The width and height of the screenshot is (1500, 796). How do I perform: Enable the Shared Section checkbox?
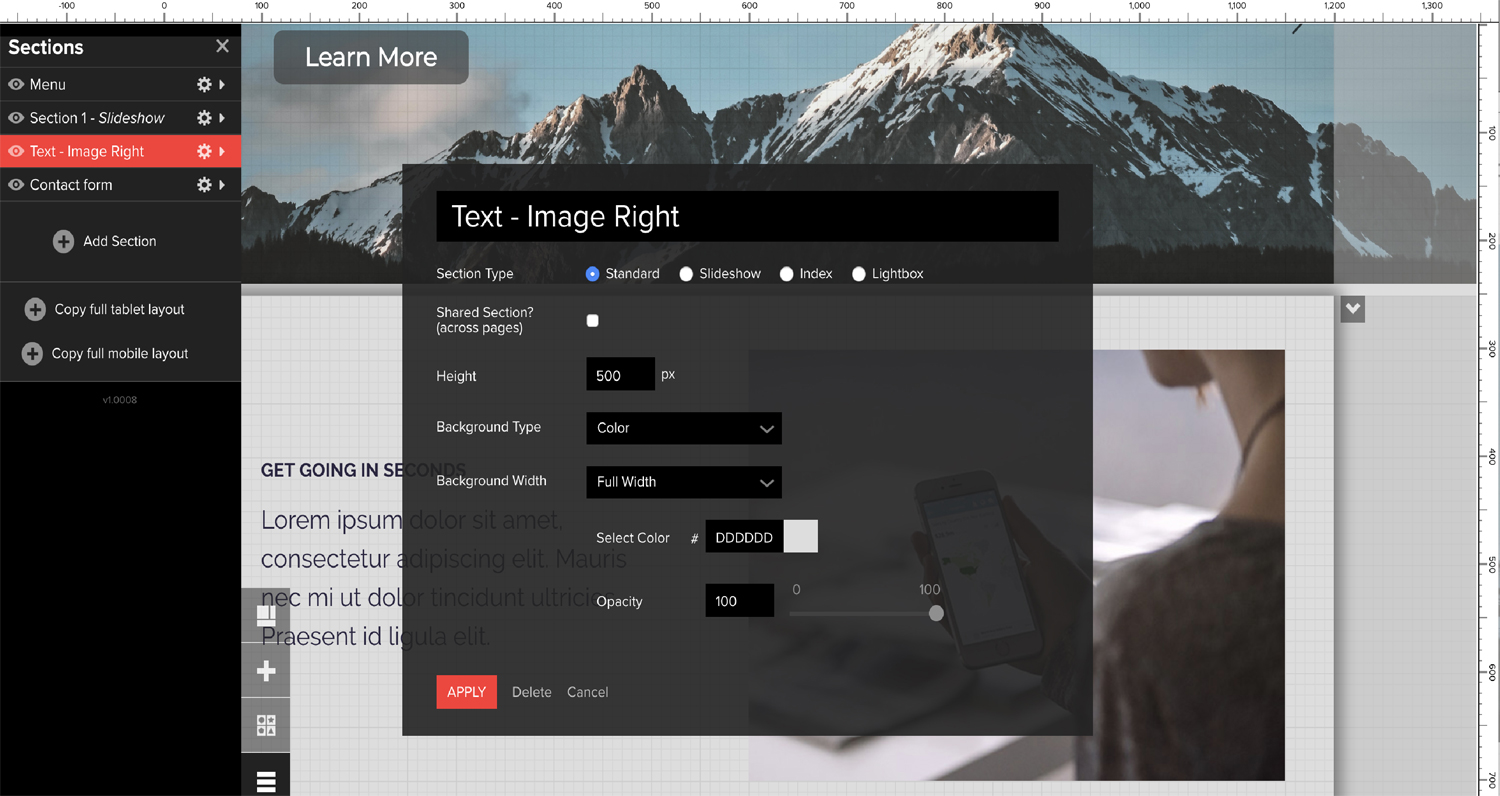coord(592,321)
